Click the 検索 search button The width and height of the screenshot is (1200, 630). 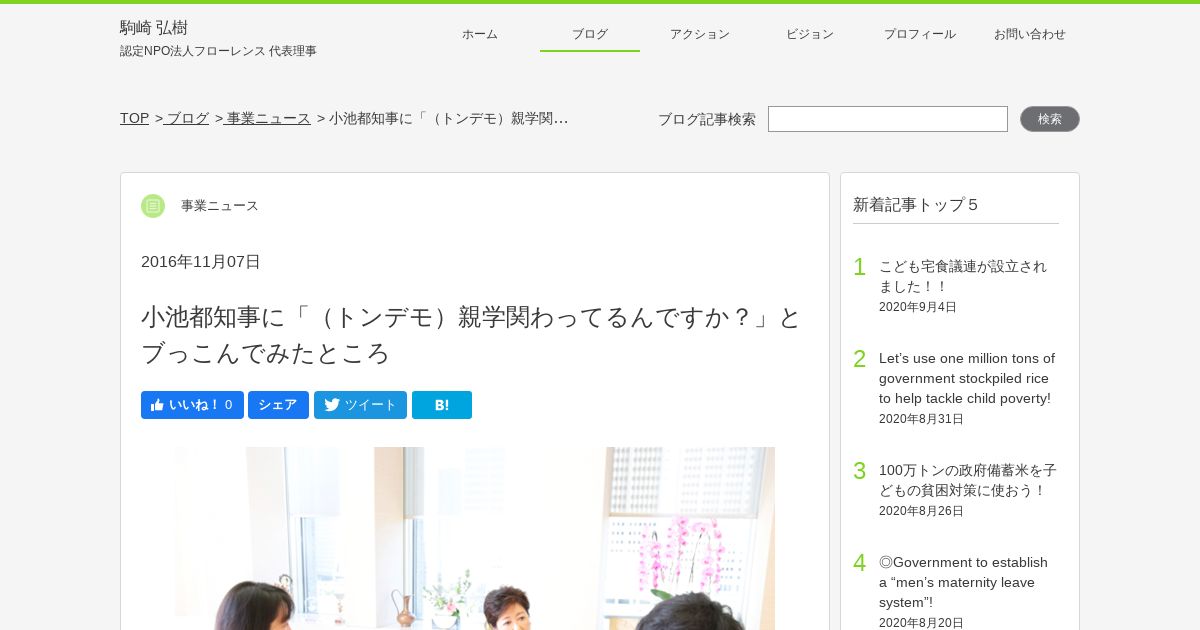click(x=1050, y=119)
